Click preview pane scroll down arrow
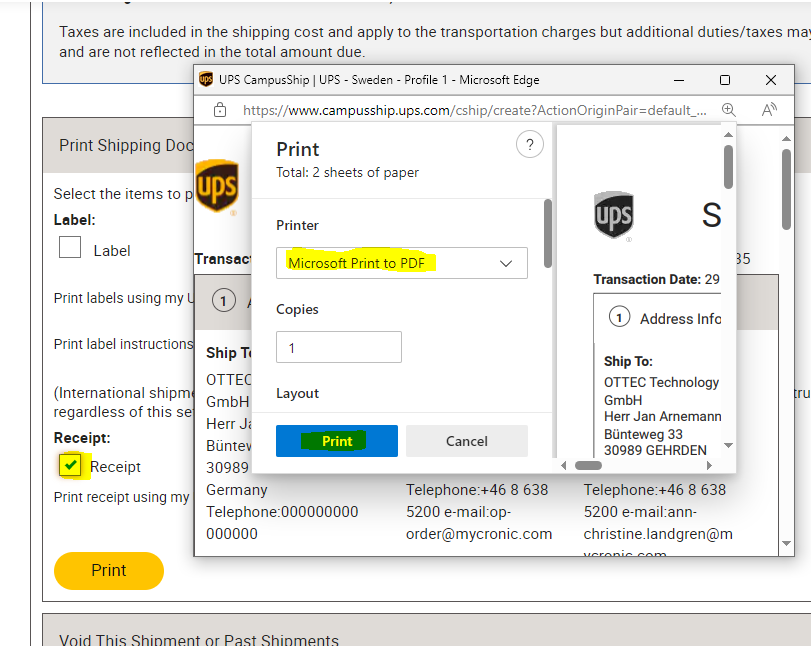This screenshot has height=646, width=811. pos(728,445)
